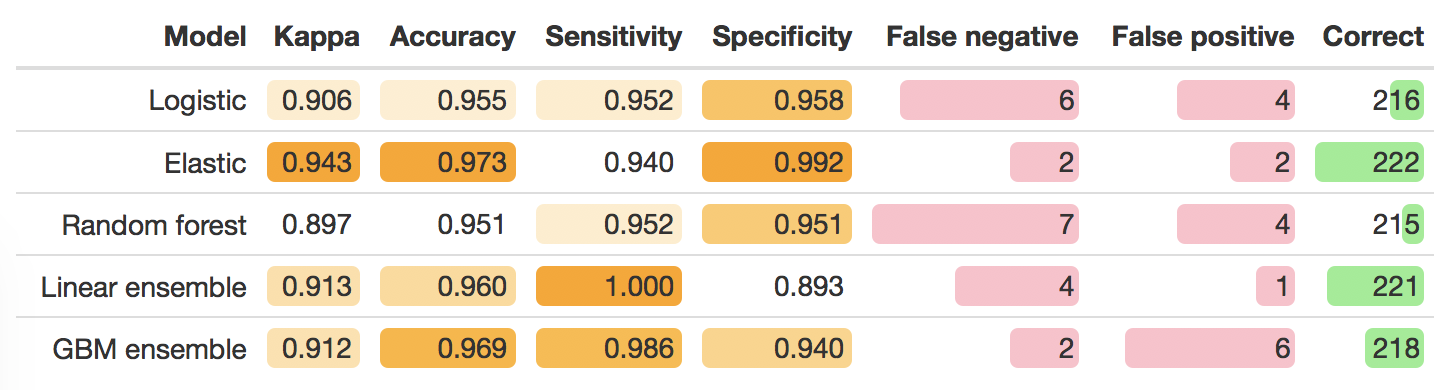Click the False positive column header
The image size is (1438, 390).
coord(1203,38)
